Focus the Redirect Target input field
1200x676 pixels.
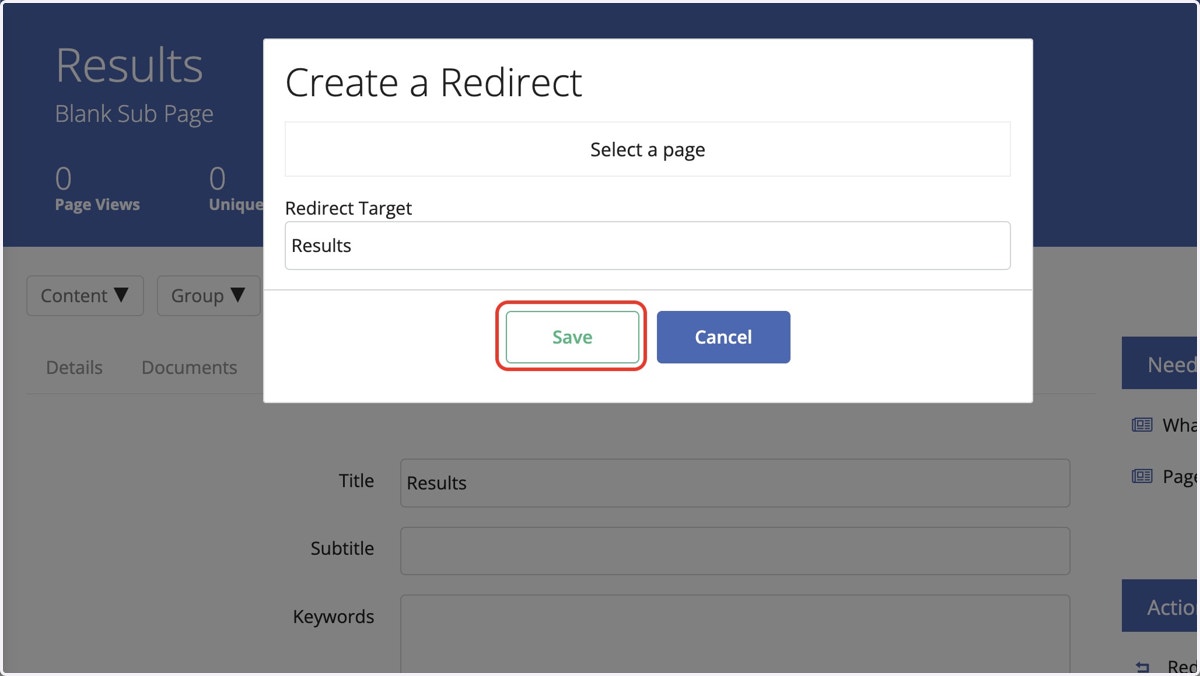point(648,246)
